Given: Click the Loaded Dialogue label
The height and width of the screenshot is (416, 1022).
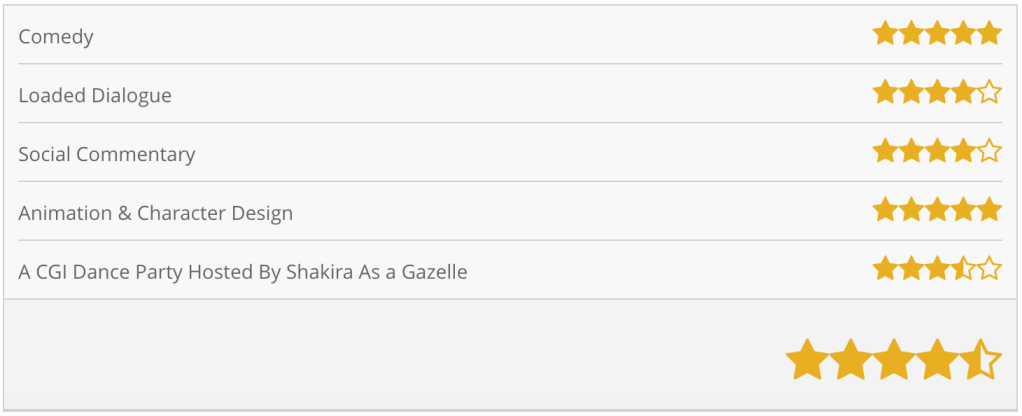Looking at the screenshot, I should 95,96.
